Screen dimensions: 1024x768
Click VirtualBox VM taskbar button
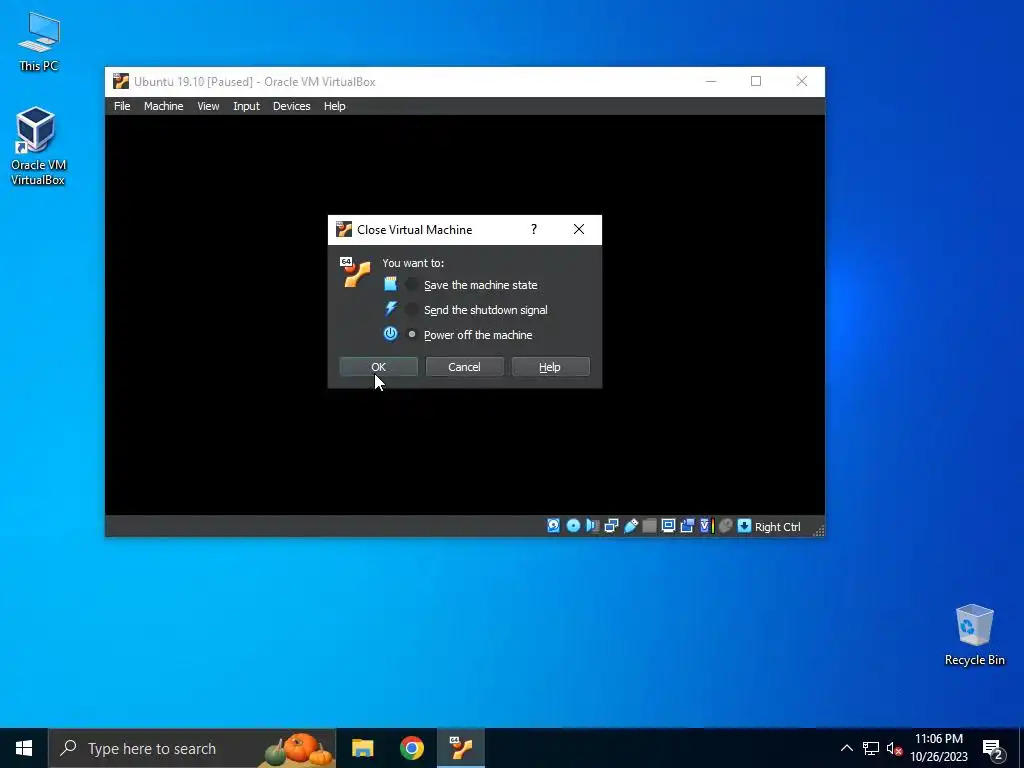coord(461,748)
